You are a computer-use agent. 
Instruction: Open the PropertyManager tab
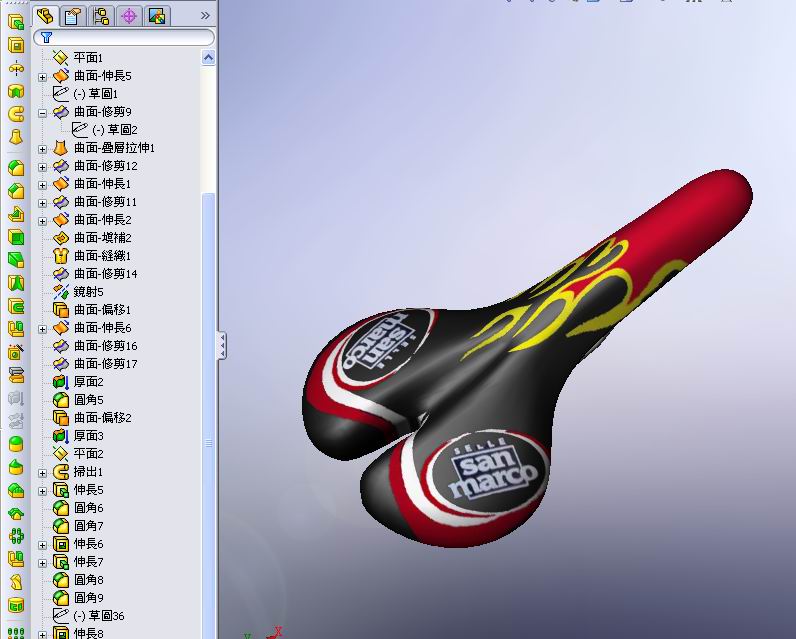tap(73, 16)
